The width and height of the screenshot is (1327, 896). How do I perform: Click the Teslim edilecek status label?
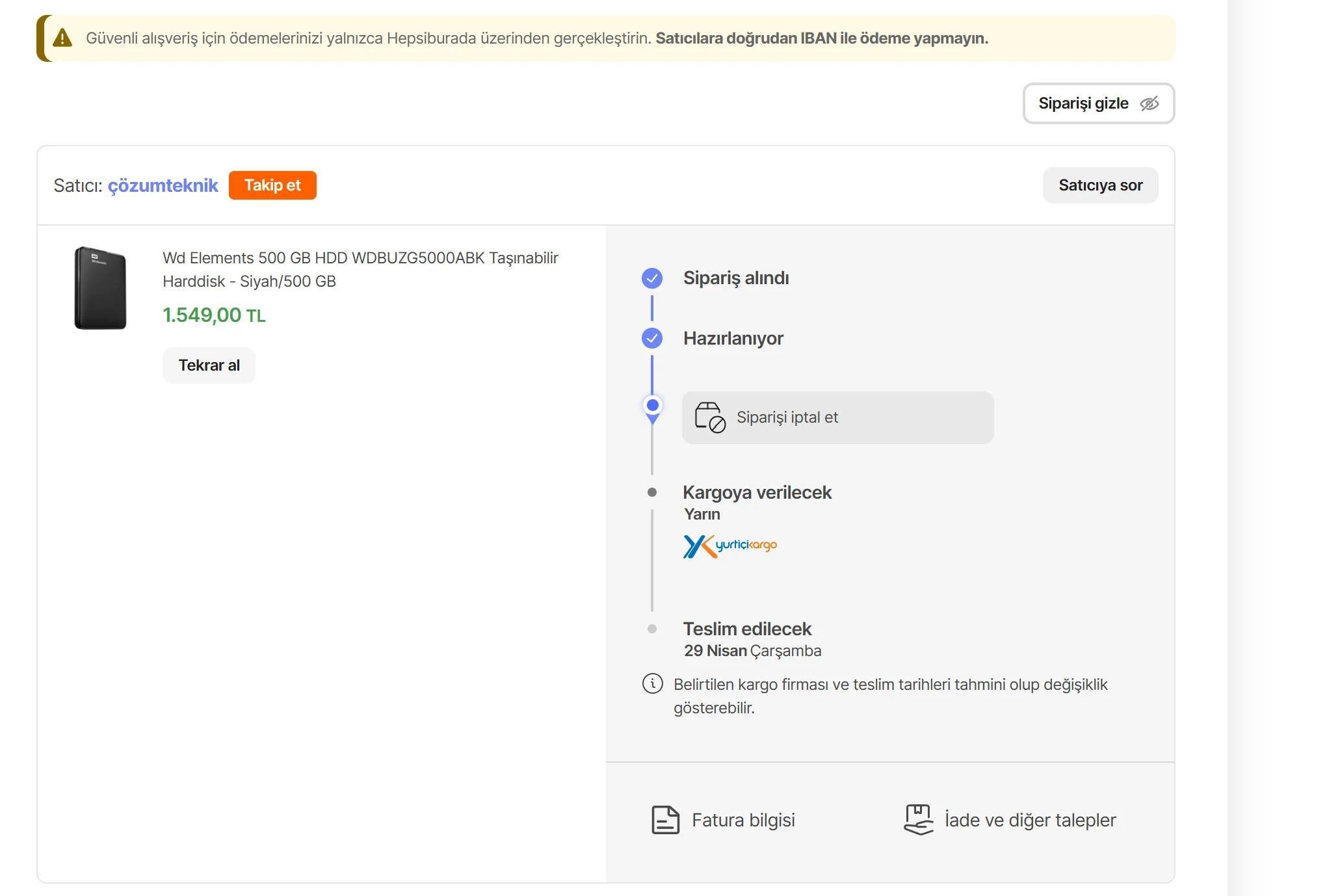(747, 629)
